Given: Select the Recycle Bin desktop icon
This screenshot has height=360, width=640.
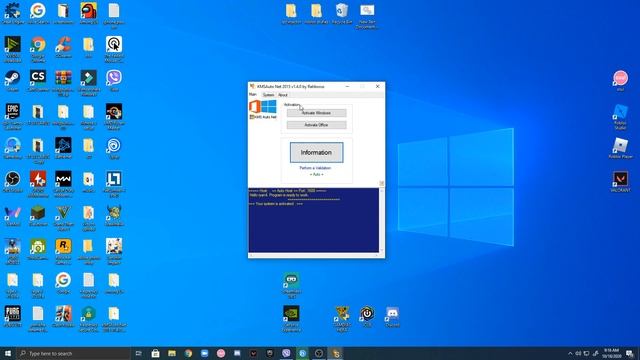Looking at the screenshot, I should point(342,13).
